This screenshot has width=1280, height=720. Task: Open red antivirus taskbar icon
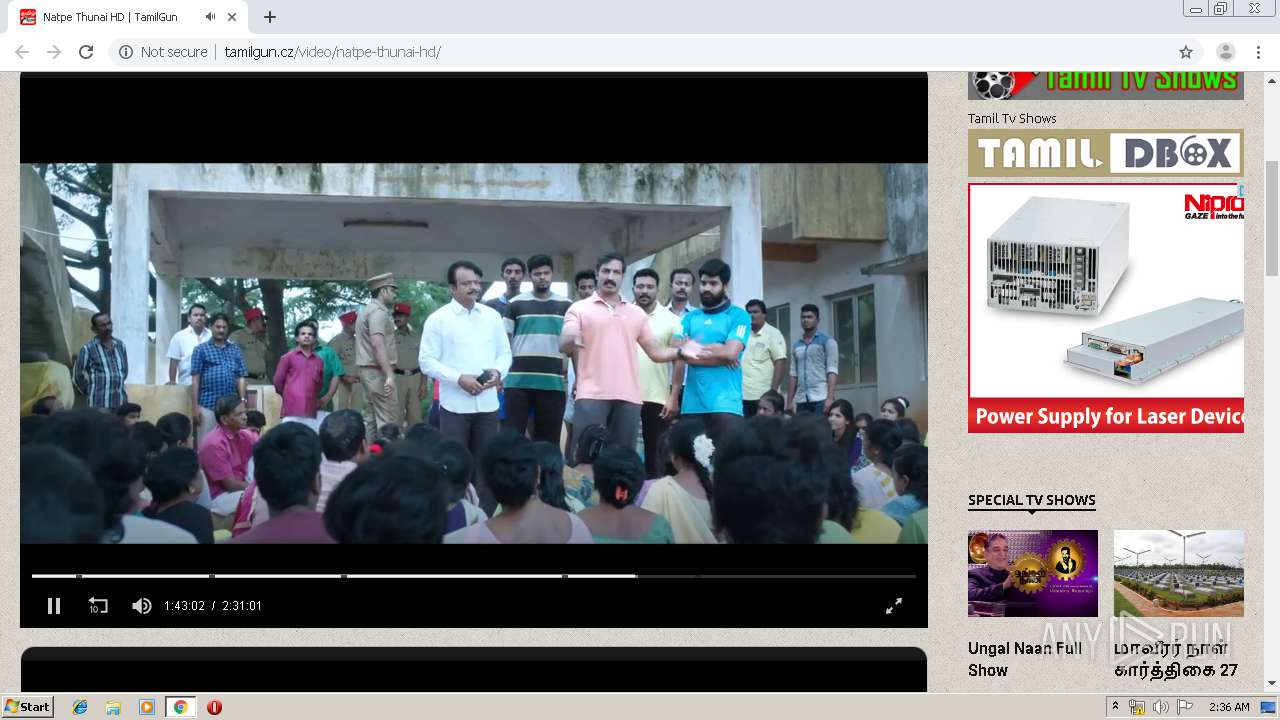pyautogui.click(x=214, y=707)
